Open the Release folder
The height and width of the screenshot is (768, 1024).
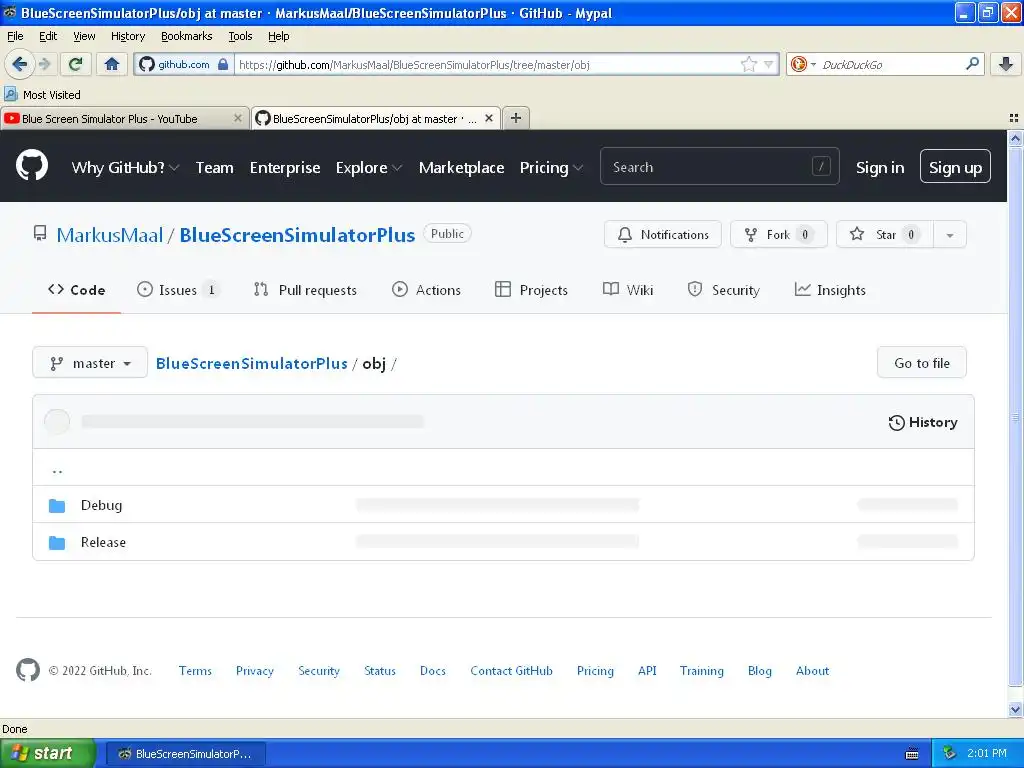click(103, 542)
